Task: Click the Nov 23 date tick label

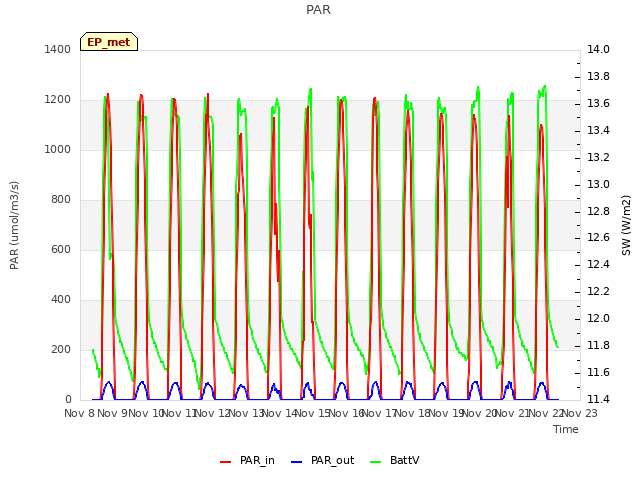Action: click(x=580, y=413)
